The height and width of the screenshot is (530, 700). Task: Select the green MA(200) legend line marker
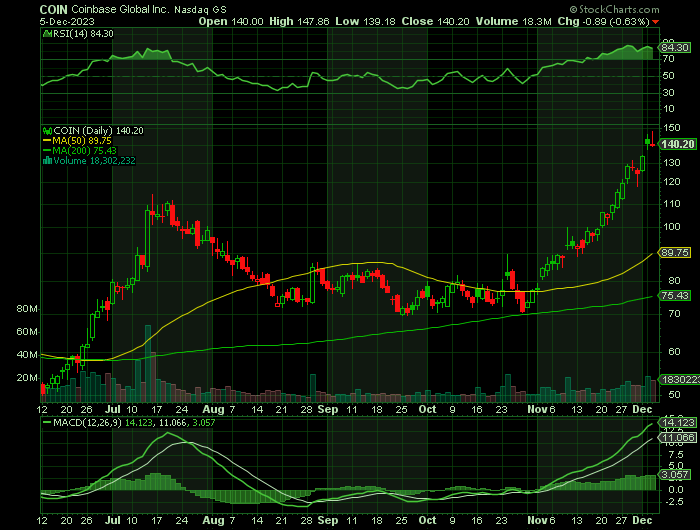(x=47, y=151)
